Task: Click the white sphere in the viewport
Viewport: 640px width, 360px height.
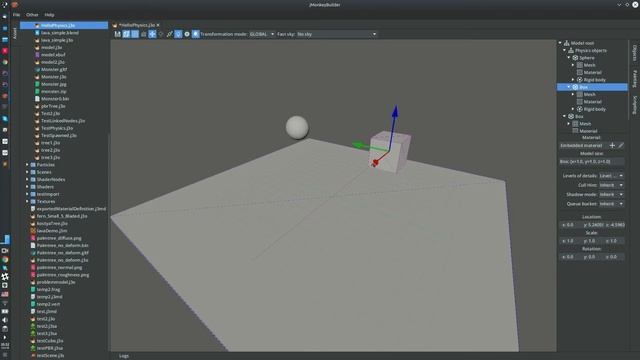Action: (297, 127)
